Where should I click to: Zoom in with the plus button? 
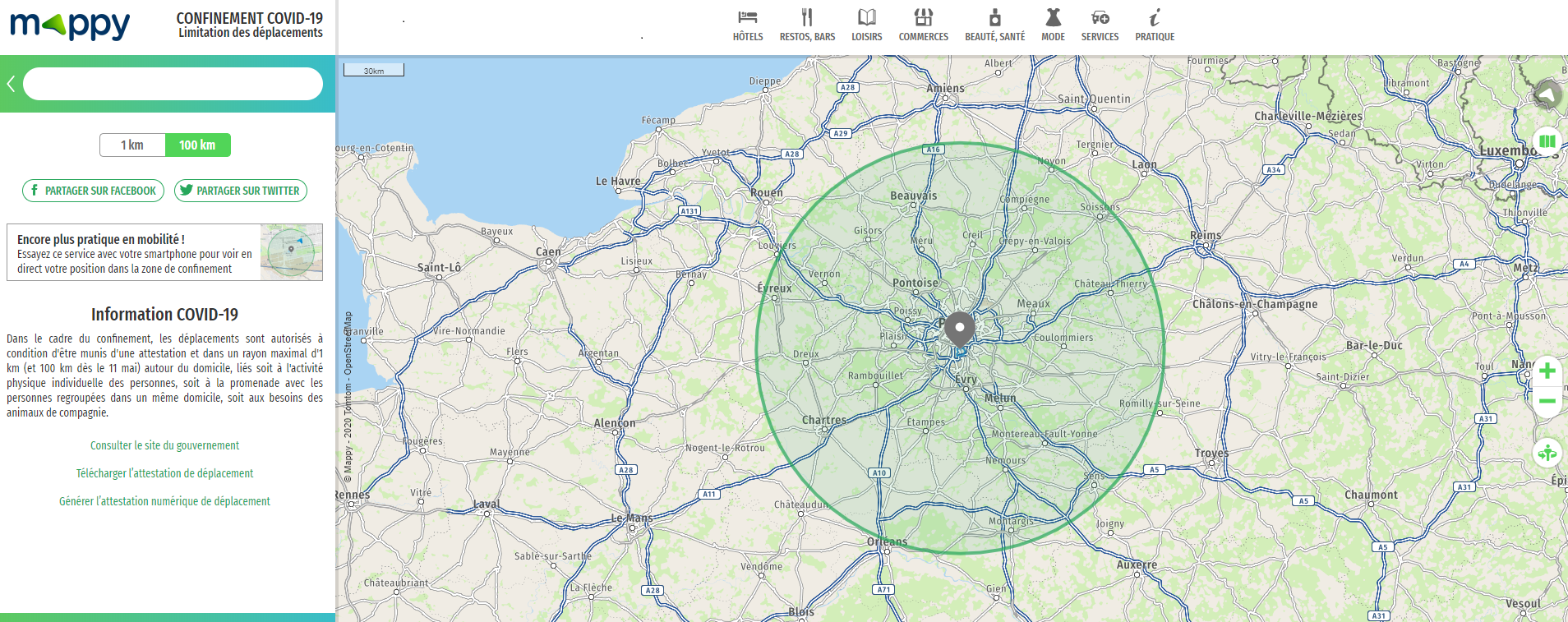1547,371
